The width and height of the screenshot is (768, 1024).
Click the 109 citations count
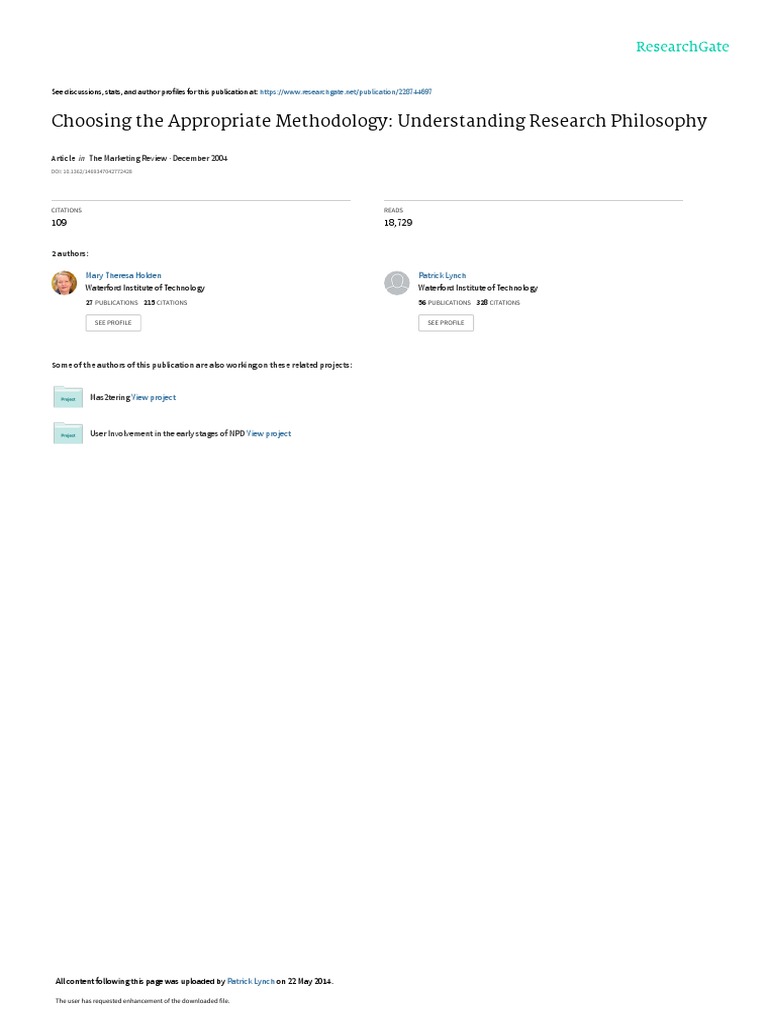59,223
